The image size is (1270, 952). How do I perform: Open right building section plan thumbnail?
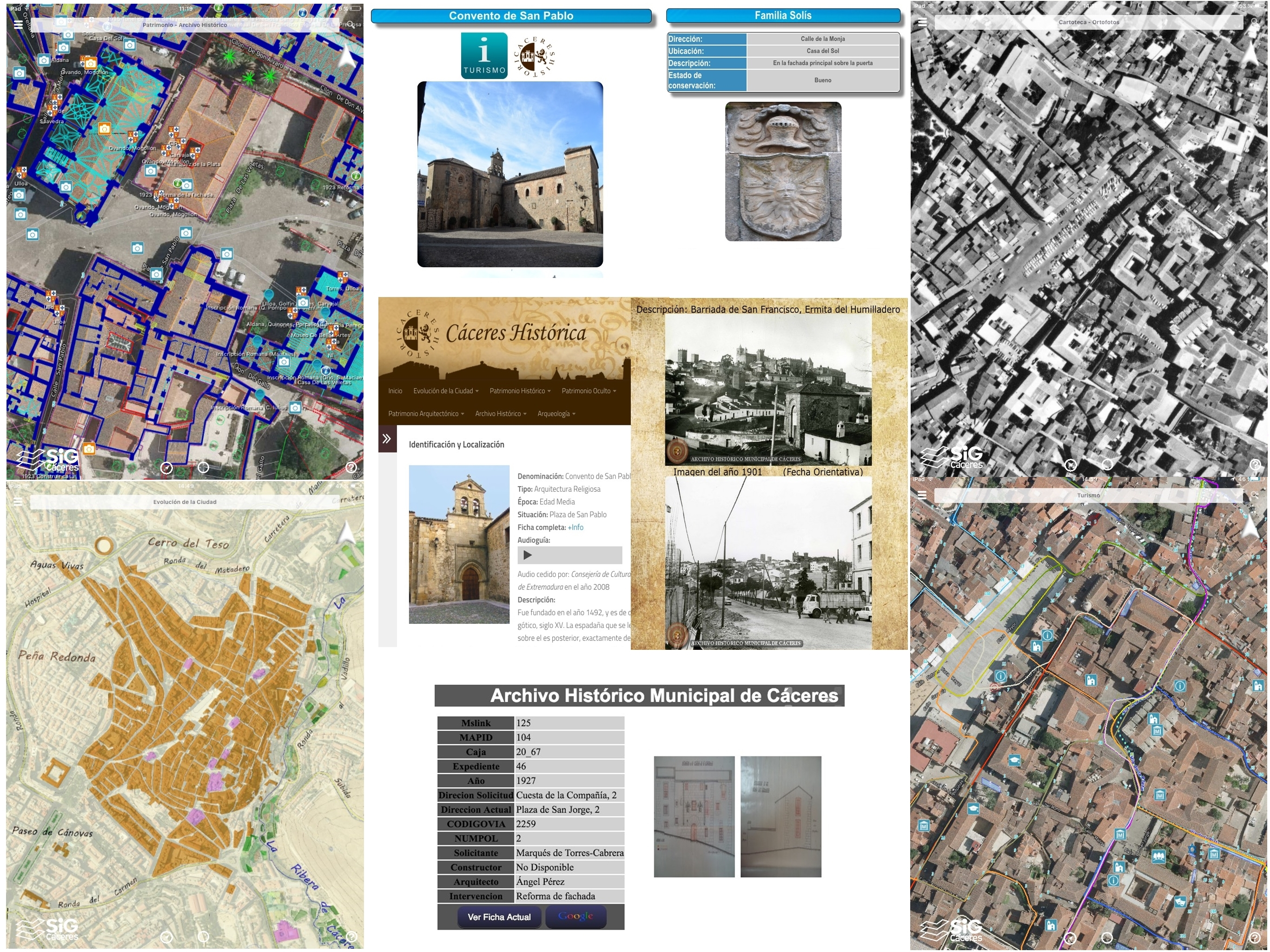[781, 816]
